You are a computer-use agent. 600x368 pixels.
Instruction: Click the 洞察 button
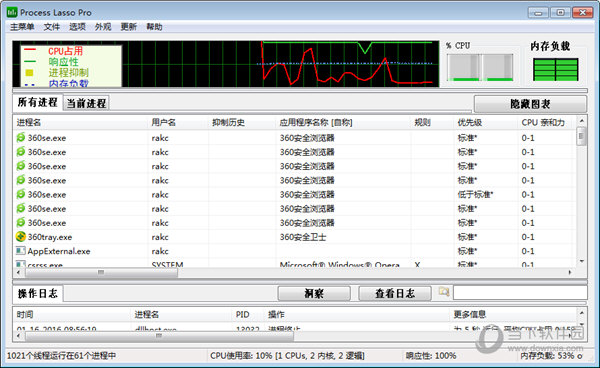pyautogui.click(x=314, y=293)
